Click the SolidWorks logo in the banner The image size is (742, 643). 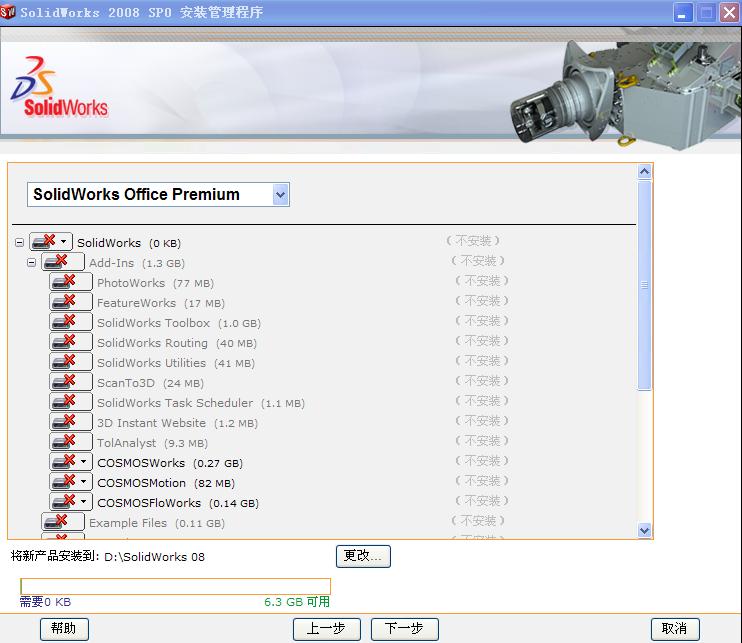point(60,87)
